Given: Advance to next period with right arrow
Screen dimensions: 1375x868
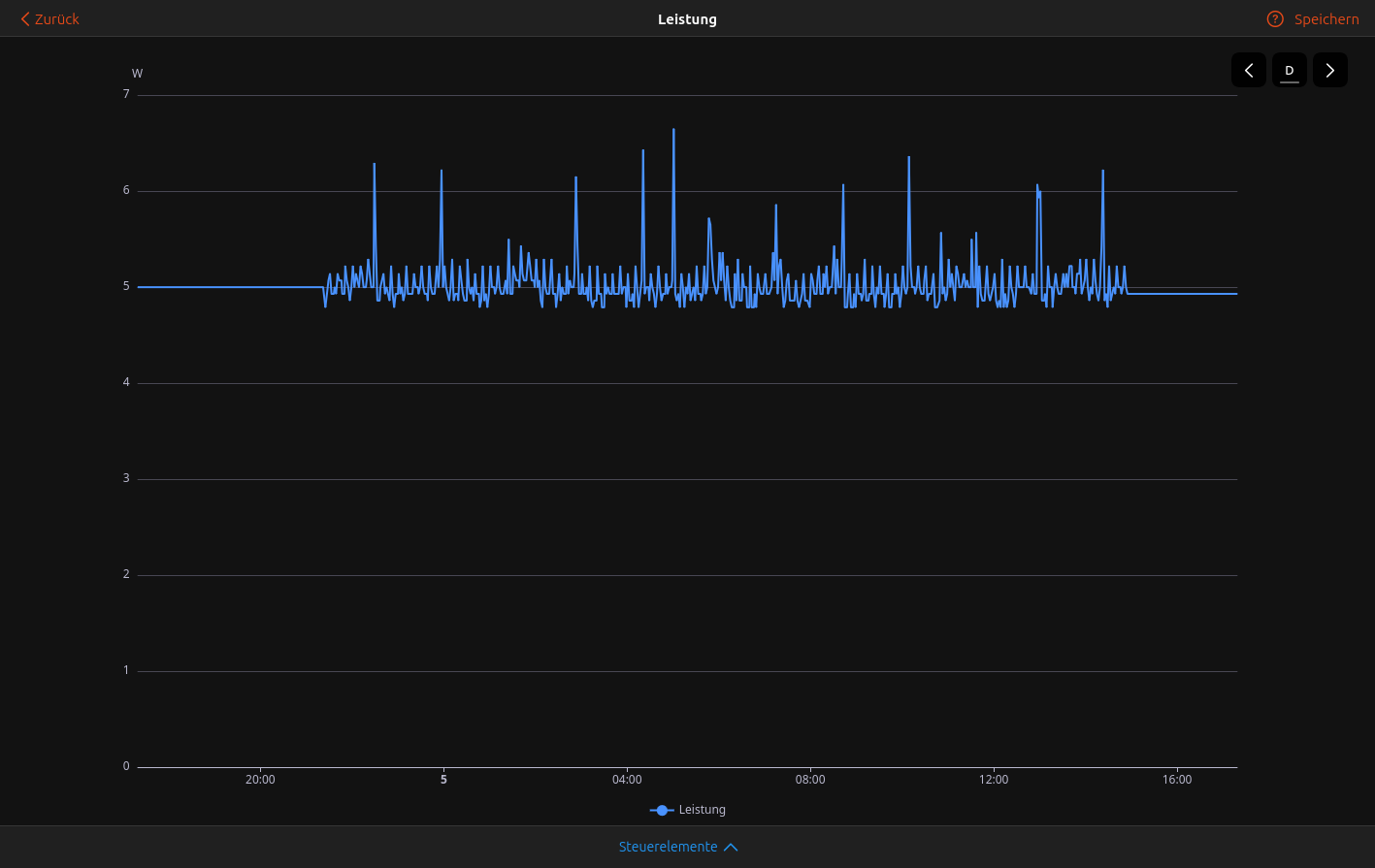Looking at the screenshot, I should point(1329,70).
